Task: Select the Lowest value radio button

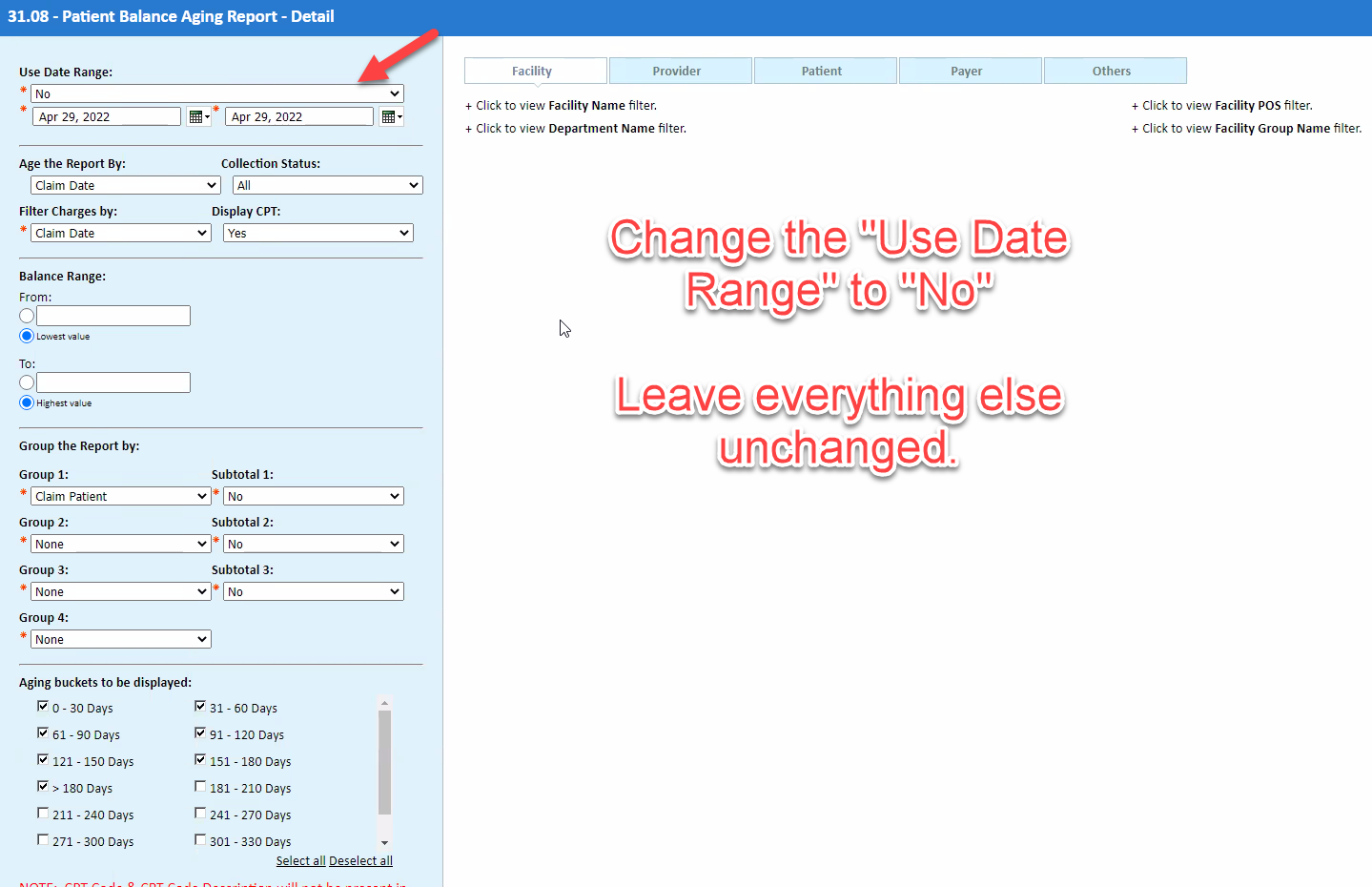Action: [x=27, y=336]
